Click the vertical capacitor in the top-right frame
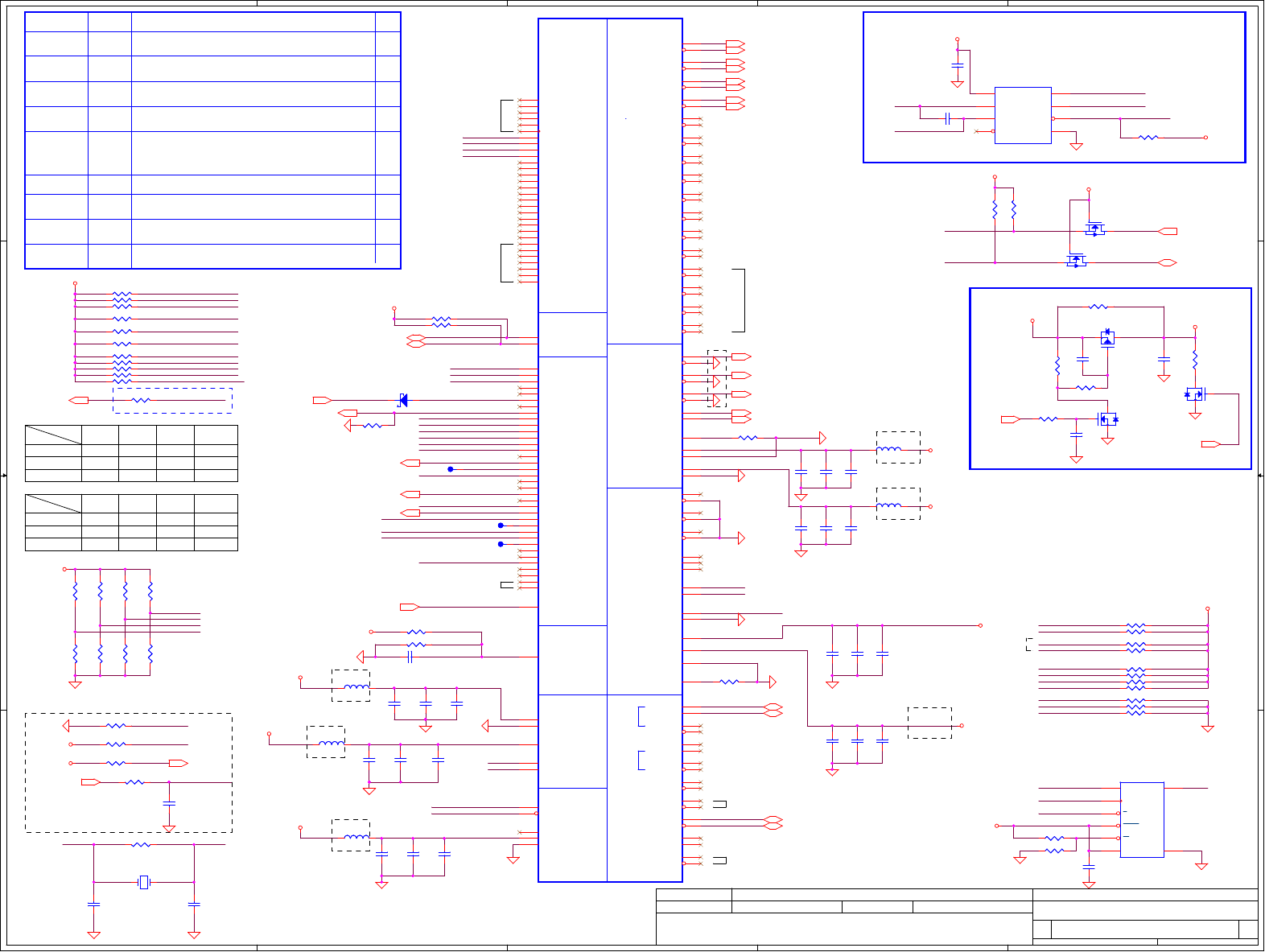This screenshot has height=952, width=1265. [957, 64]
